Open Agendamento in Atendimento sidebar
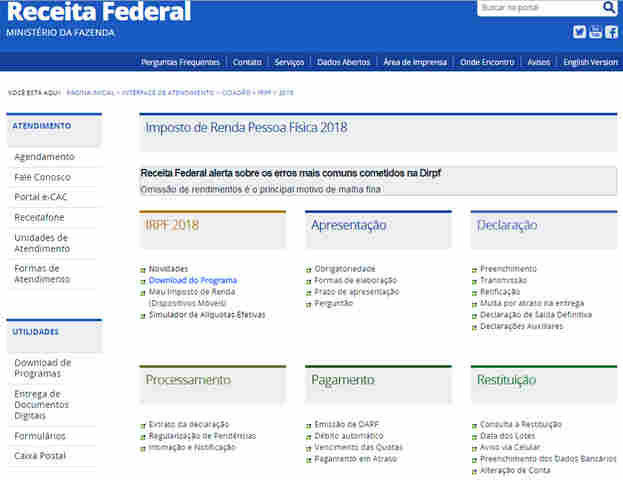 pyautogui.click(x=44, y=157)
